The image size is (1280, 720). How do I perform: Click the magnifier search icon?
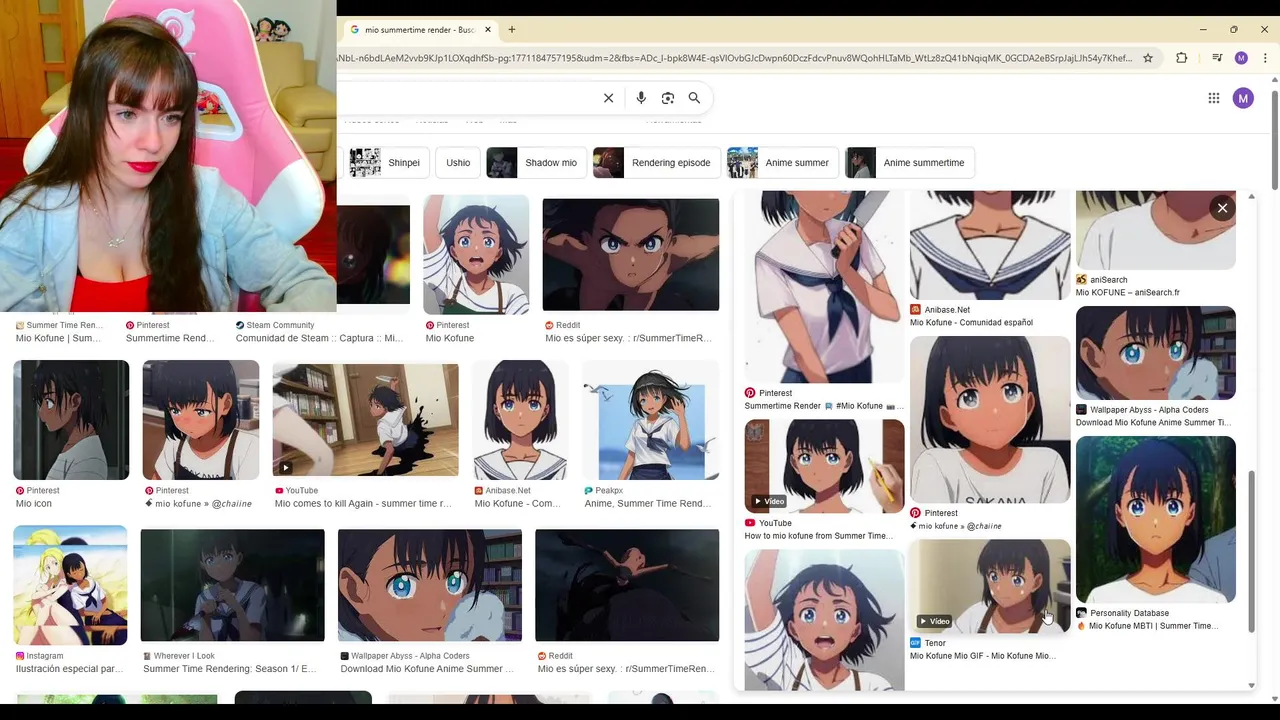pos(694,98)
